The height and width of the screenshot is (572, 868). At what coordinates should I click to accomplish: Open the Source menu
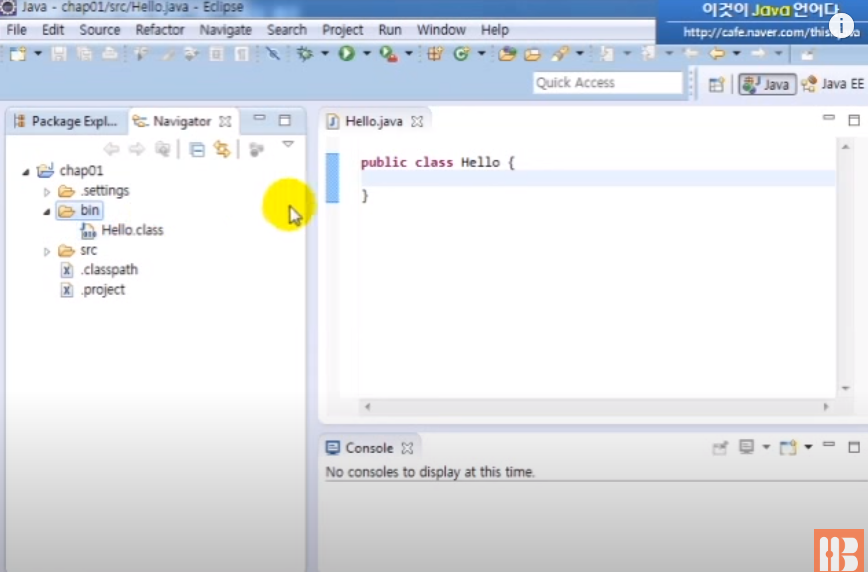[100, 30]
